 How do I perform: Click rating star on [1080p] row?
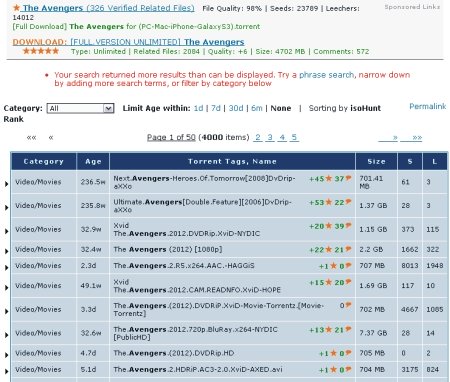tap(329, 249)
